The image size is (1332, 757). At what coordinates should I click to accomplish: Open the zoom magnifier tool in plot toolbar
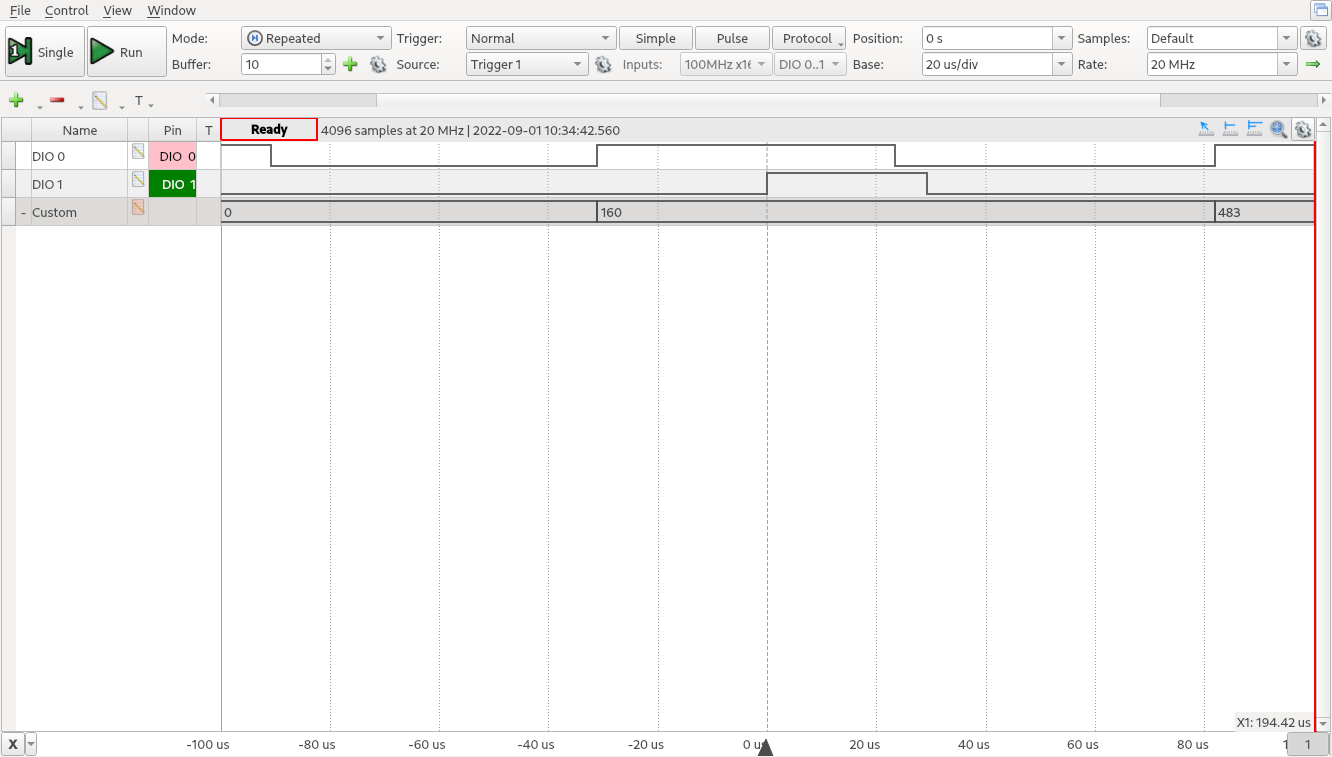(1278, 129)
